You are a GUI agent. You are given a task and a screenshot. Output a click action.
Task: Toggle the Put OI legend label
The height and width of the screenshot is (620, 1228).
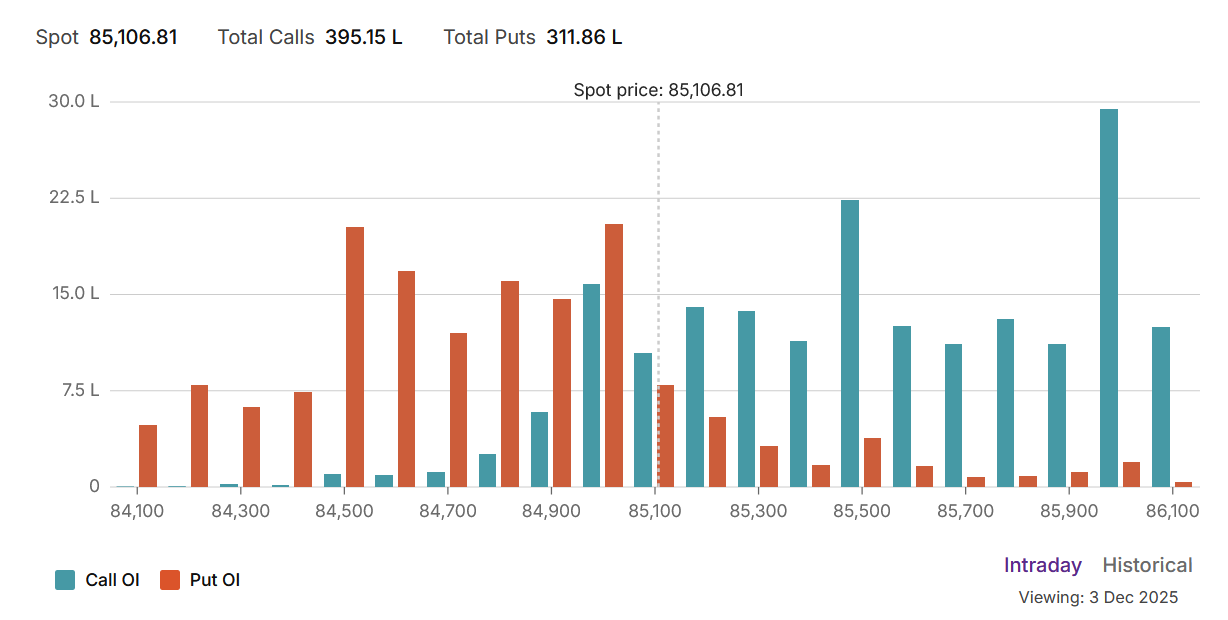pos(215,580)
